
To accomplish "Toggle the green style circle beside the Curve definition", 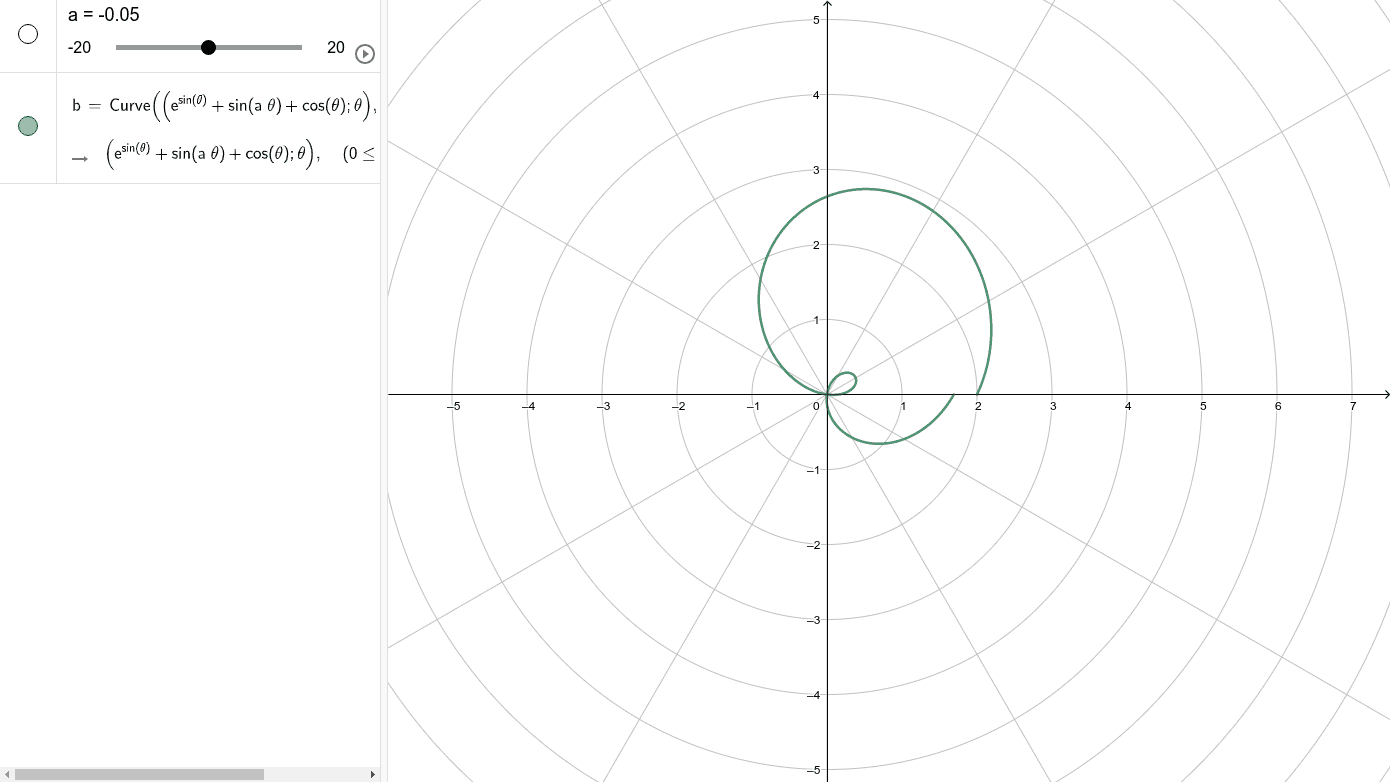I will 28,125.
